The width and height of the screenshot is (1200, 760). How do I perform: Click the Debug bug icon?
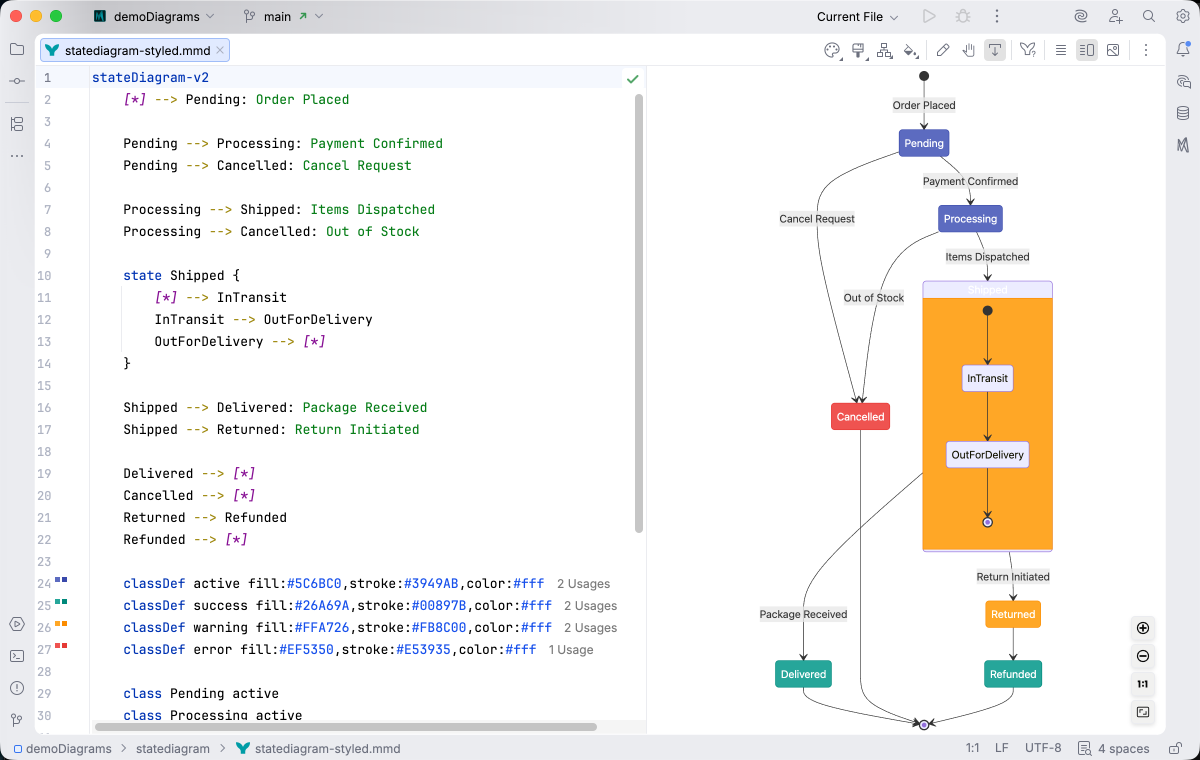pos(963,16)
